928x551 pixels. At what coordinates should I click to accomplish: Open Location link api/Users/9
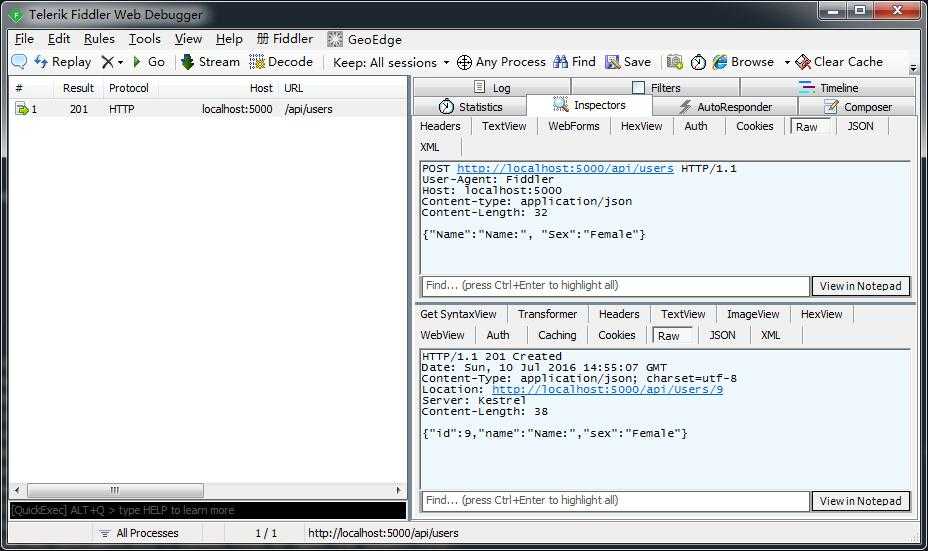tap(607, 389)
